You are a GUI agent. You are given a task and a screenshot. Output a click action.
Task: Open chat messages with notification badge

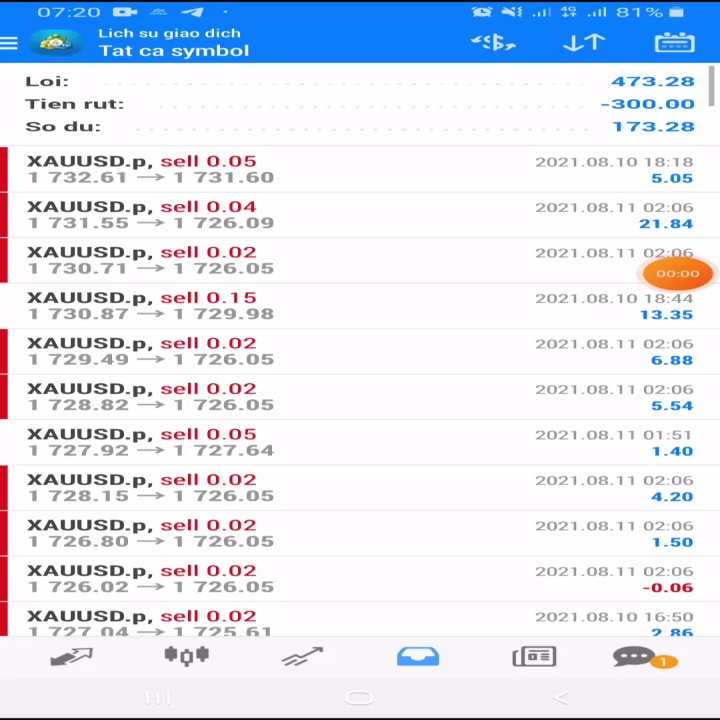[645, 657]
